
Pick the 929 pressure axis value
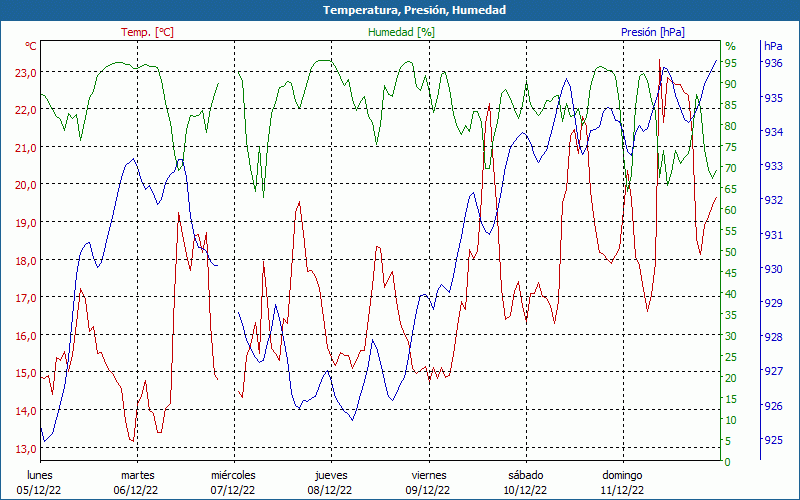pyautogui.click(x=772, y=303)
